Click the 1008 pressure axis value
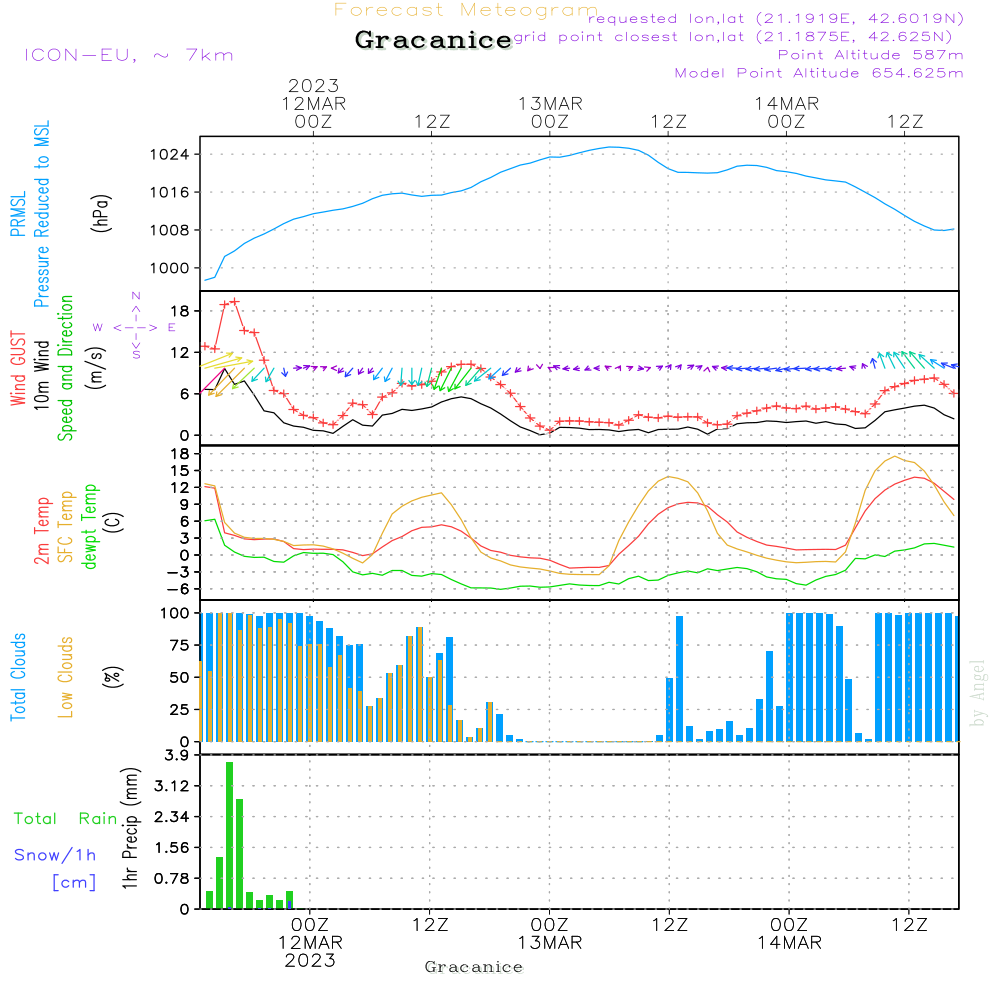1000x1000 pixels. tap(169, 230)
